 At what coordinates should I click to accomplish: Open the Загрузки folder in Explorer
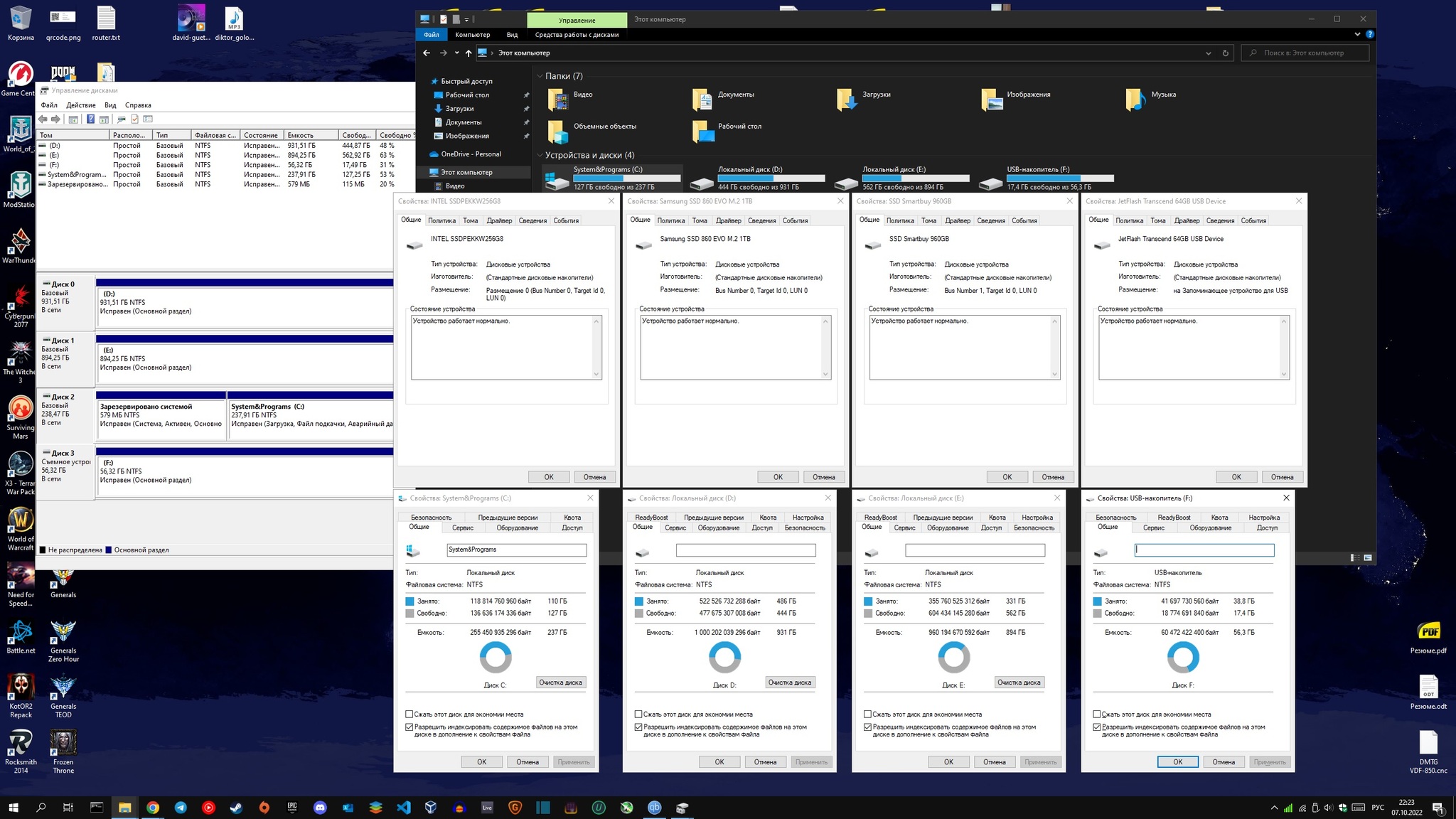point(864,100)
